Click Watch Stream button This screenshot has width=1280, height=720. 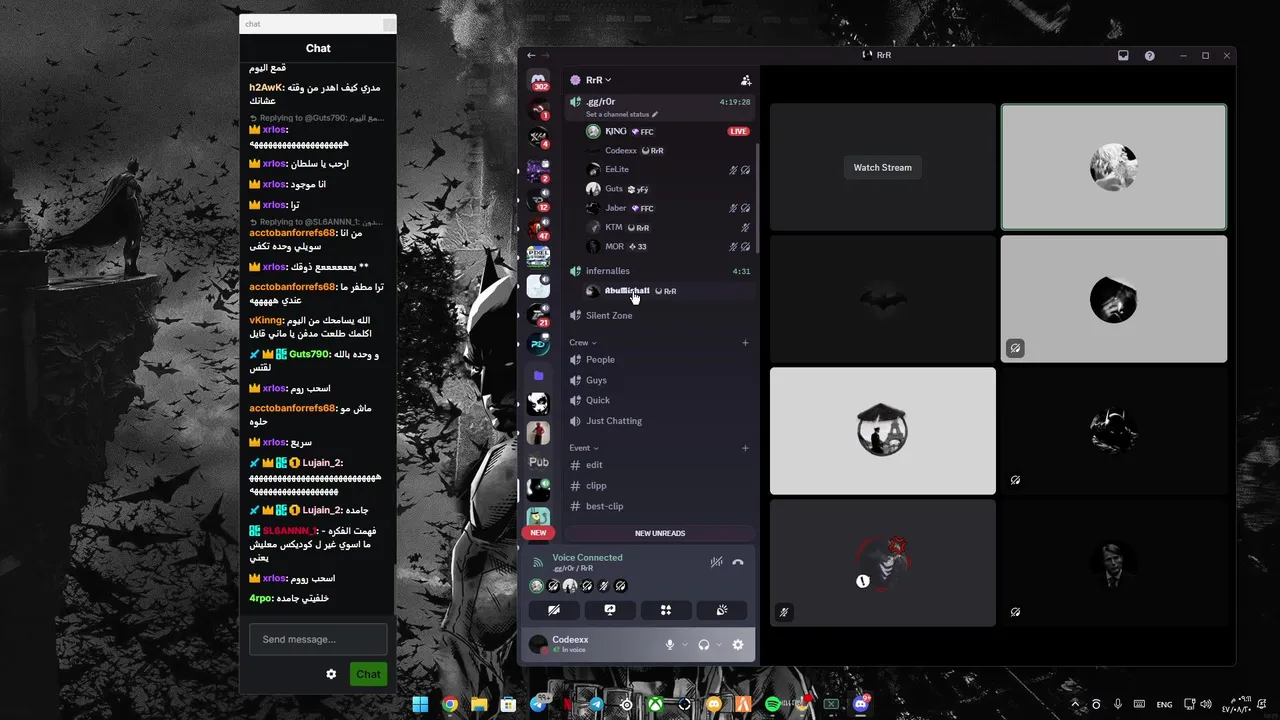pos(882,168)
